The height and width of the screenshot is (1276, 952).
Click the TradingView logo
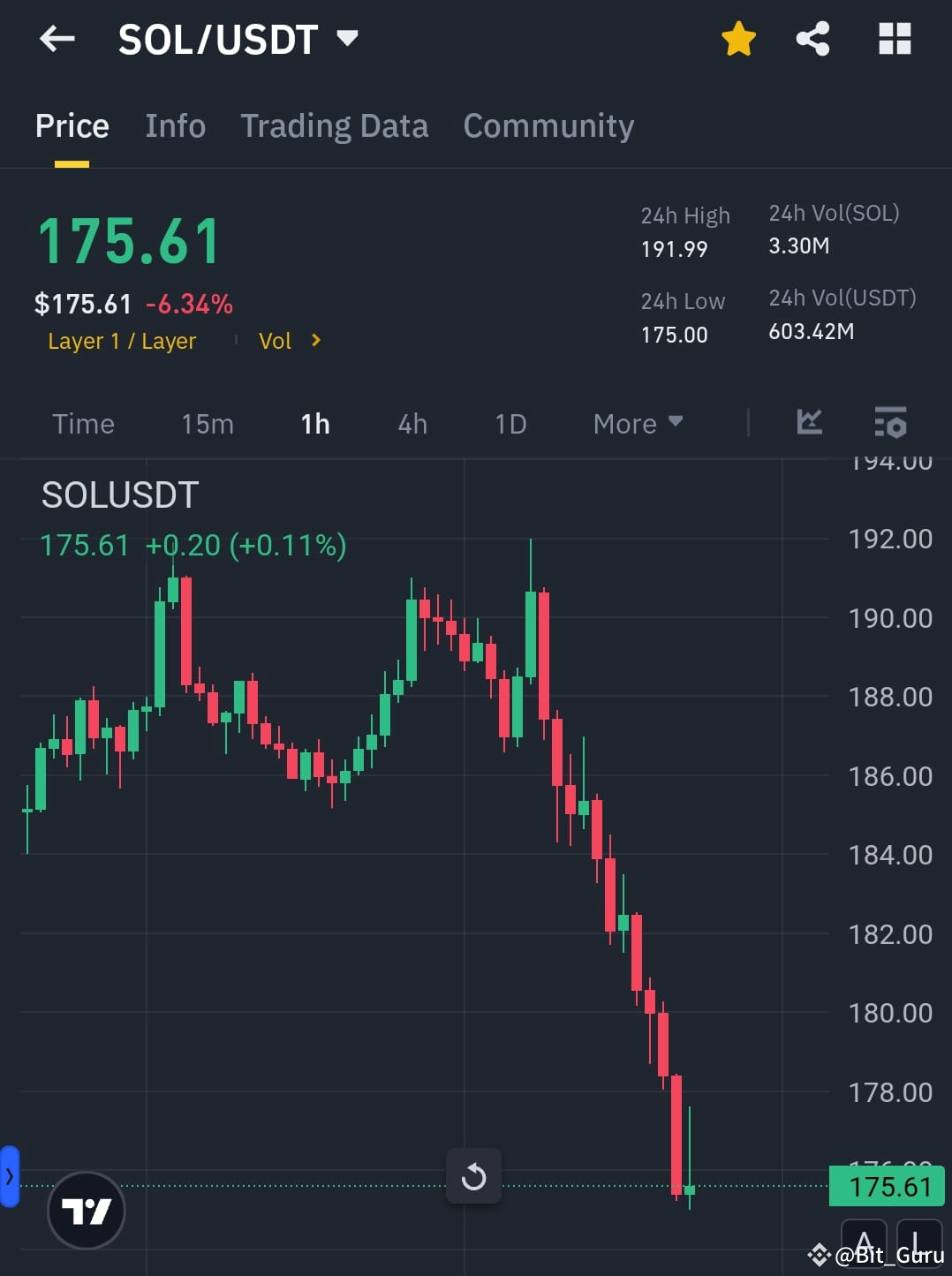click(86, 1211)
